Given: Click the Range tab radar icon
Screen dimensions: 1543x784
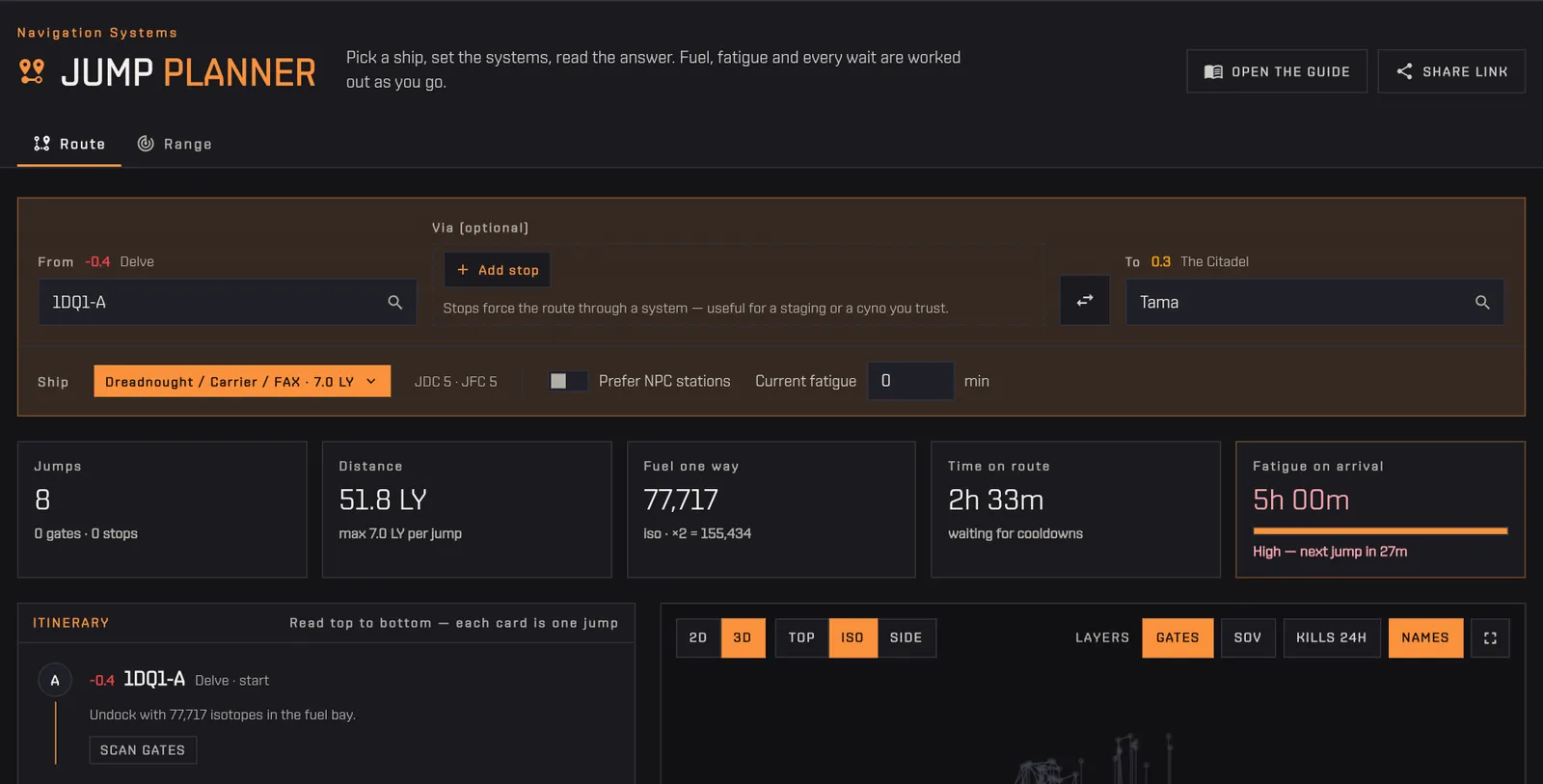Looking at the screenshot, I should coord(146,144).
